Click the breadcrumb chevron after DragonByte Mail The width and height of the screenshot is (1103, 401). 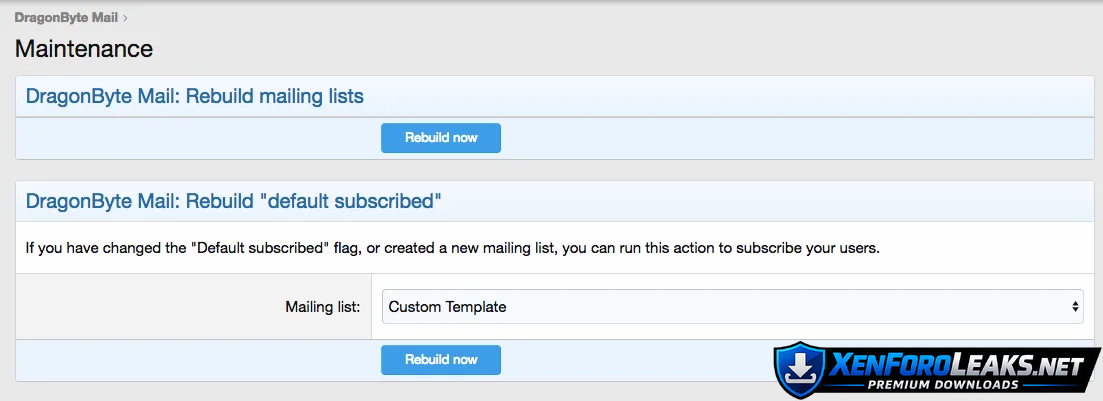pos(125,17)
